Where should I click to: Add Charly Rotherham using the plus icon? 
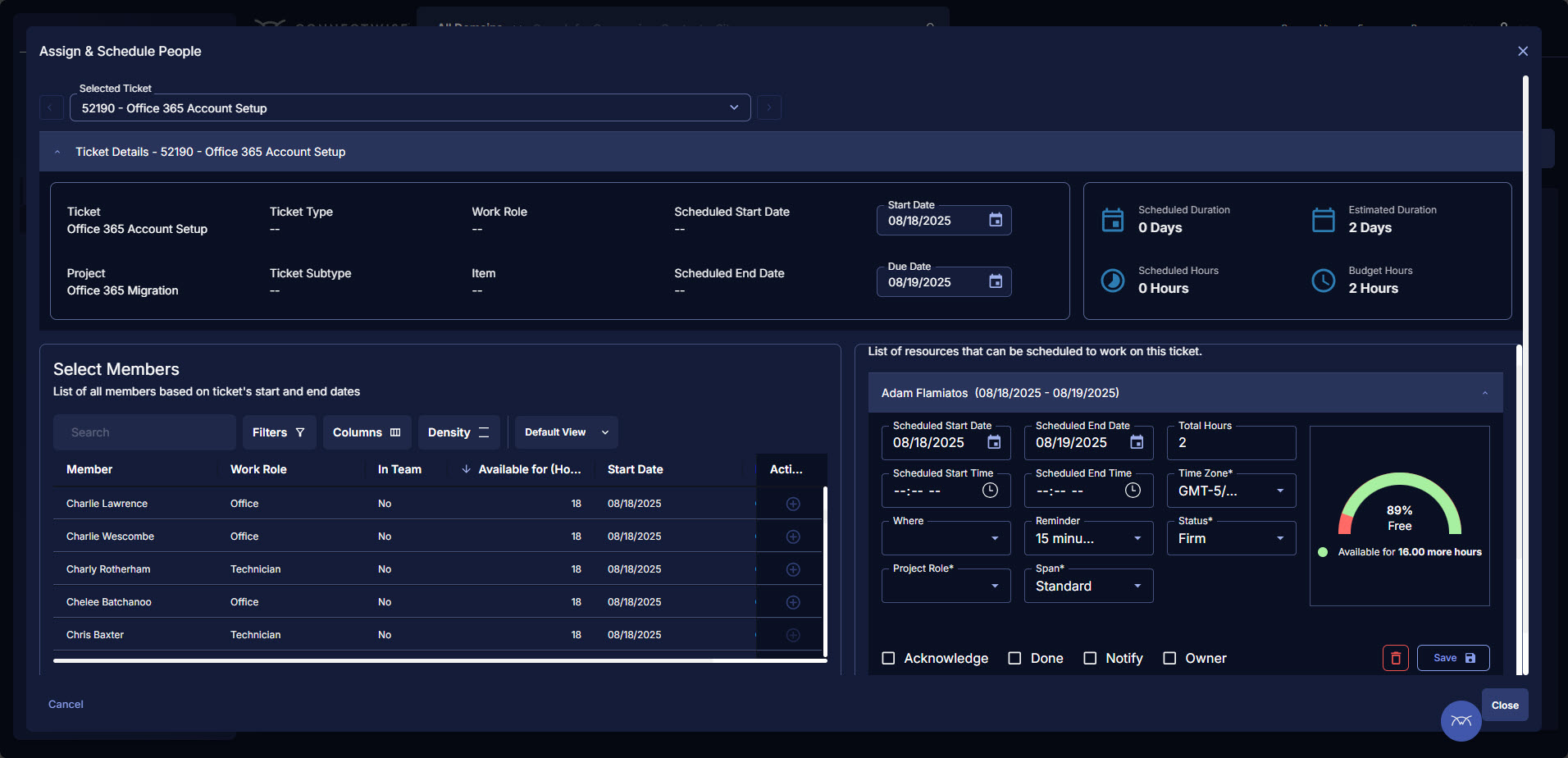(x=792, y=569)
